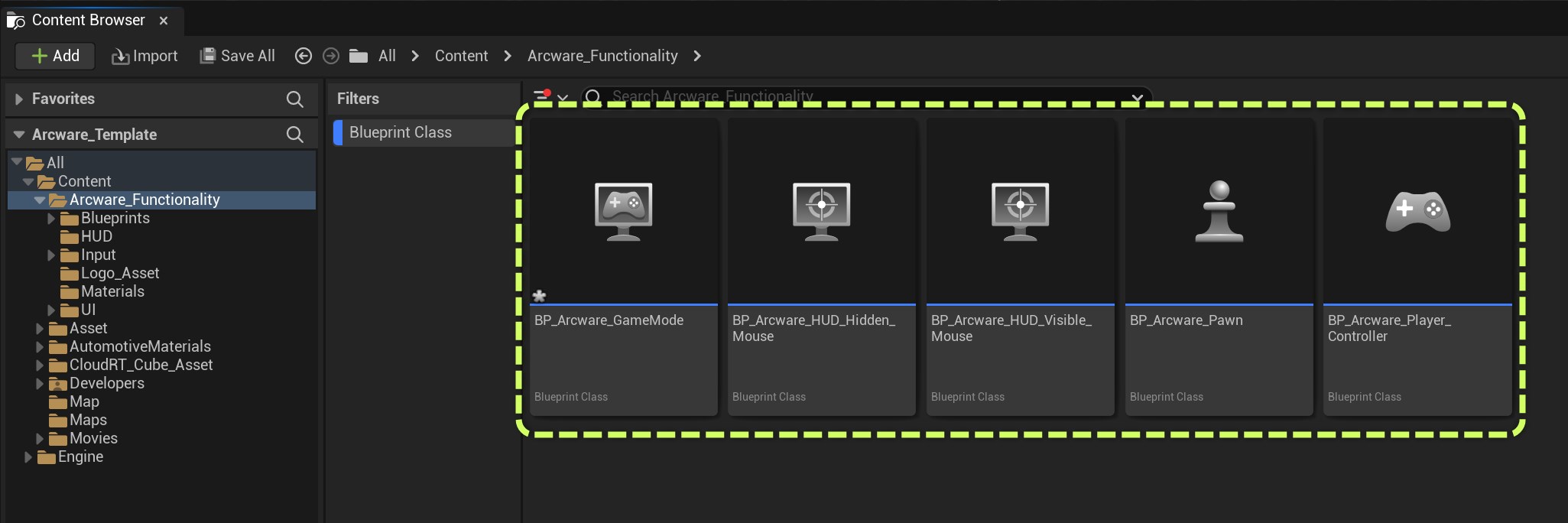Click the search icon in Favorites panel
This screenshot has width=1568, height=523.
[x=294, y=99]
